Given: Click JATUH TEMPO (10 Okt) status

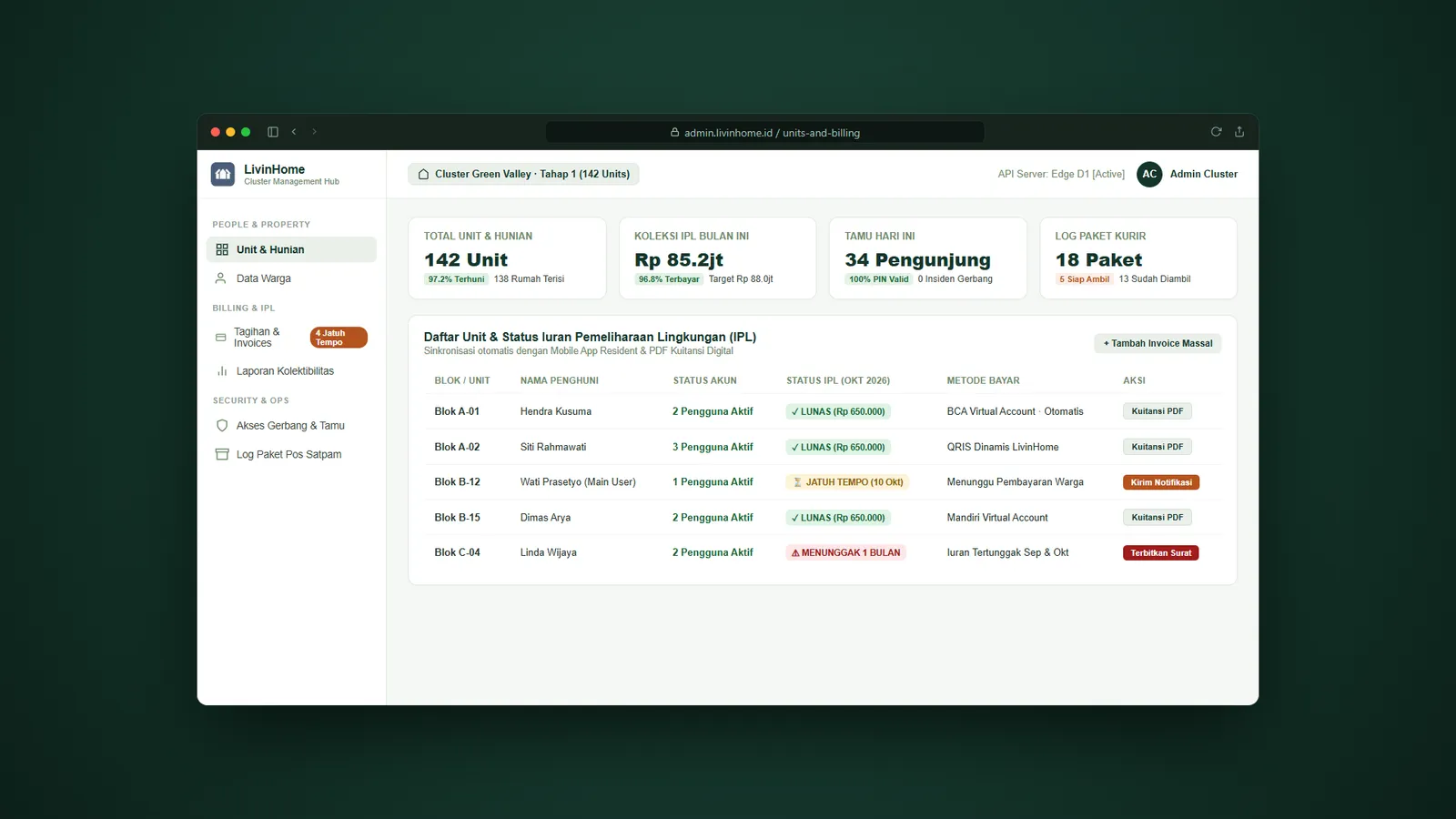Looking at the screenshot, I should pos(847,482).
